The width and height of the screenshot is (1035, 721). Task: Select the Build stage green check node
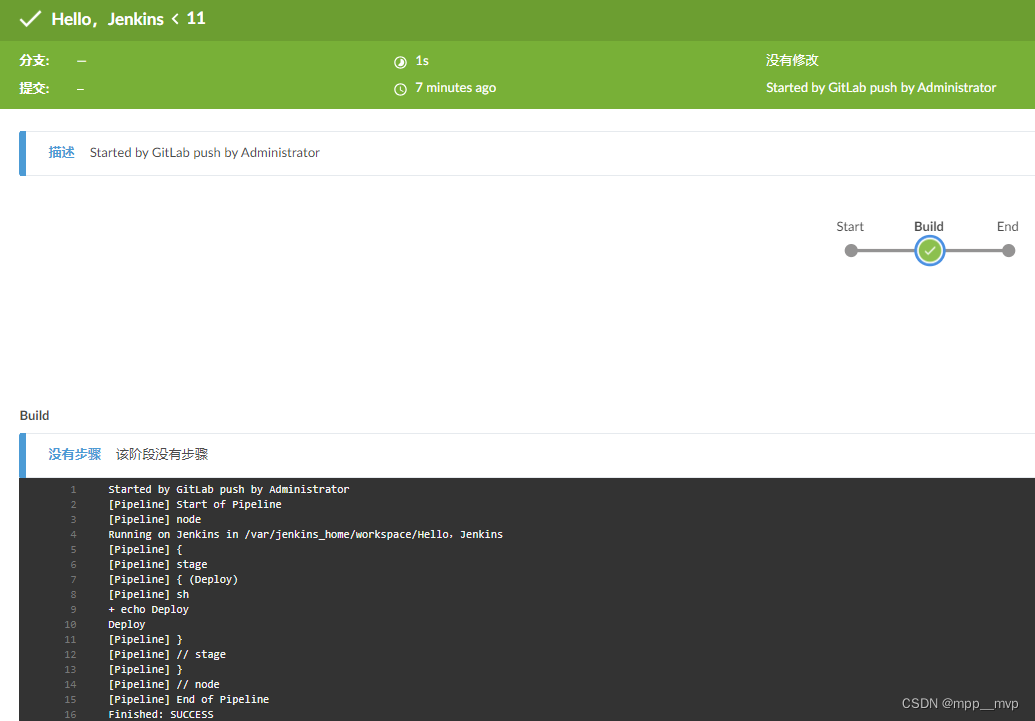pos(929,251)
